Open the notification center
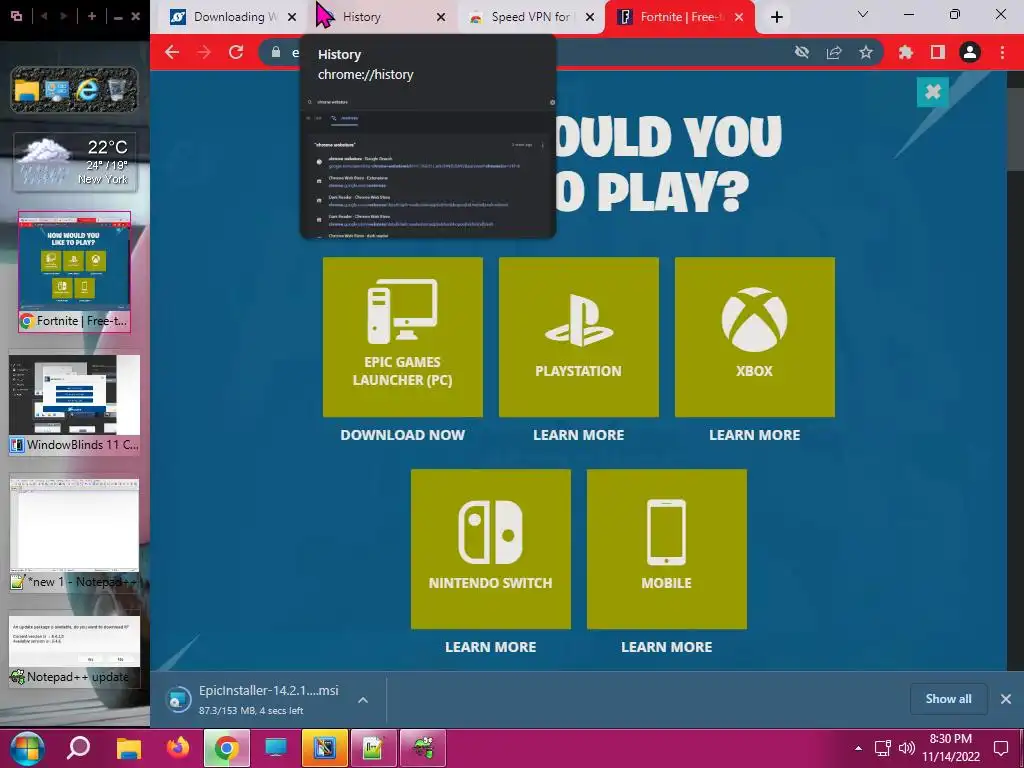 [x=1001, y=748]
